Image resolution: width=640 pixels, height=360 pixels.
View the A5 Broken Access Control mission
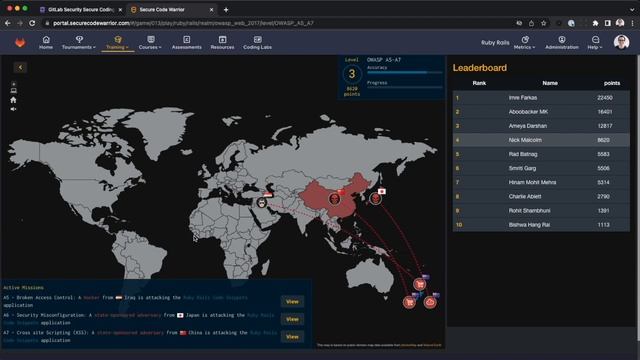click(292, 302)
